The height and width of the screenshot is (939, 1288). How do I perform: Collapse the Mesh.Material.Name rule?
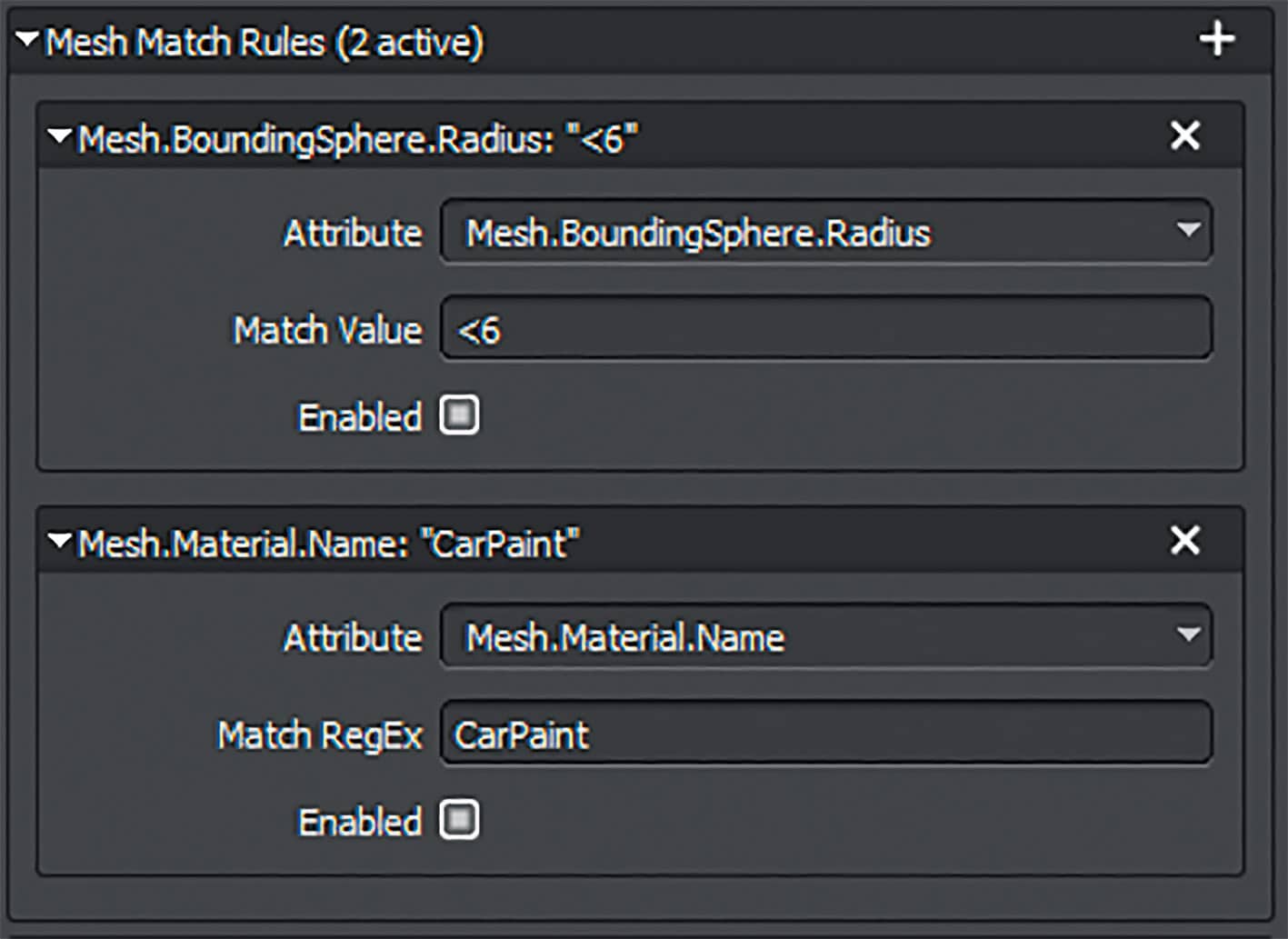[x=59, y=540]
